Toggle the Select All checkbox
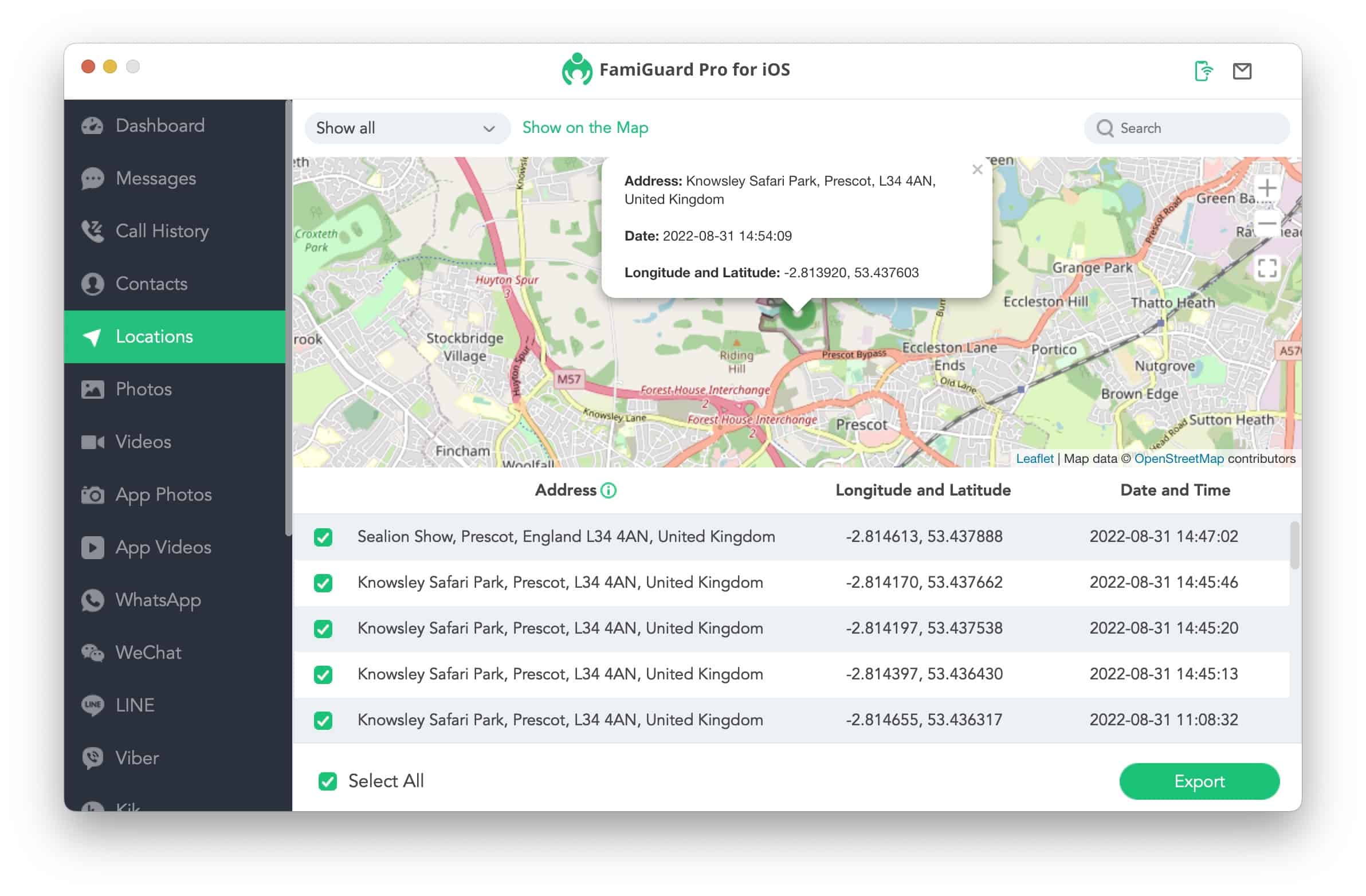 tap(328, 782)
